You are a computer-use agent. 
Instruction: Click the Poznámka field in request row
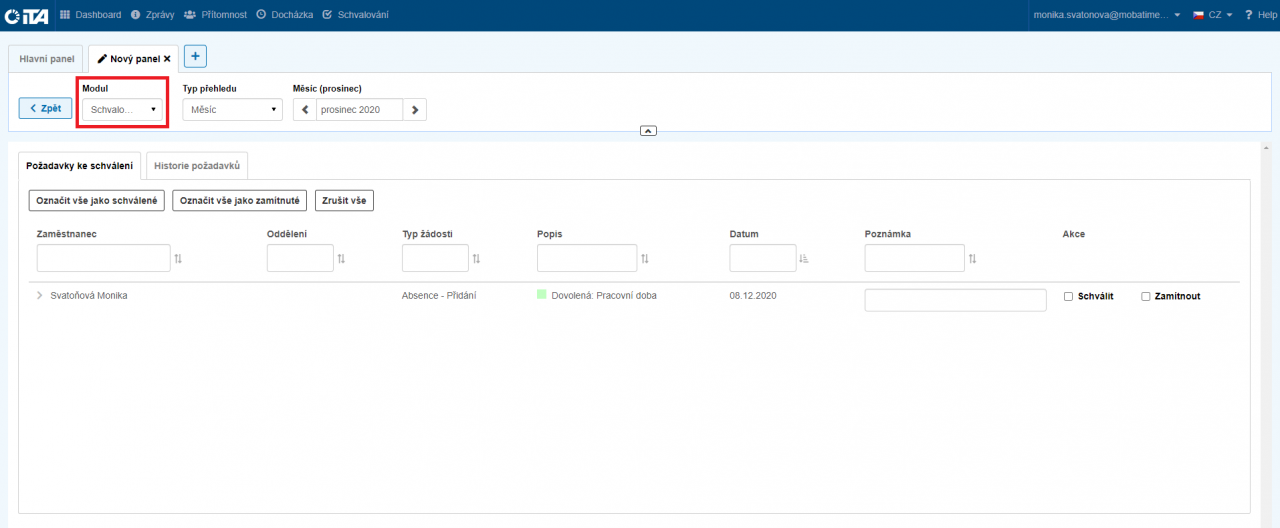point(955,300)
